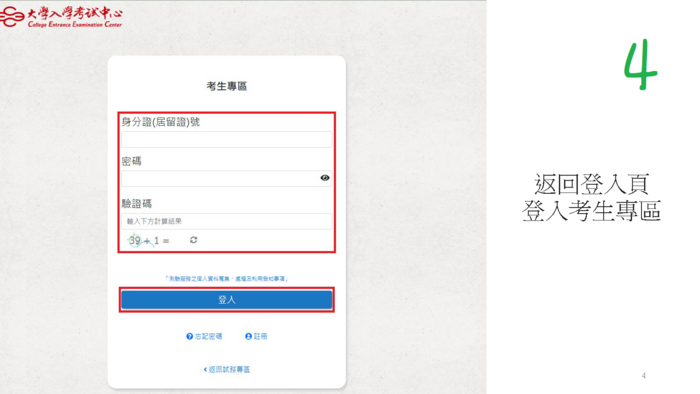Go back via 返回試務專區 link

coord(227,369)
